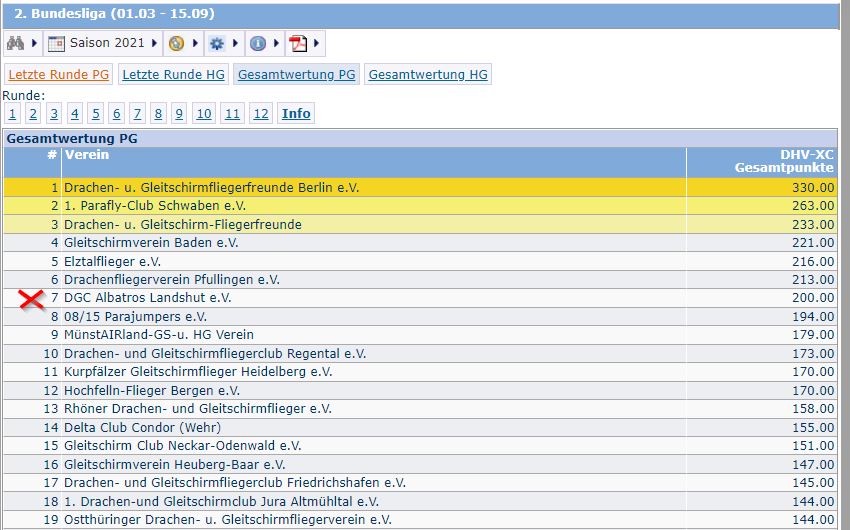Click the Verein column header
Viewport: 850px width, 530px height.
(x=87, y=155)
